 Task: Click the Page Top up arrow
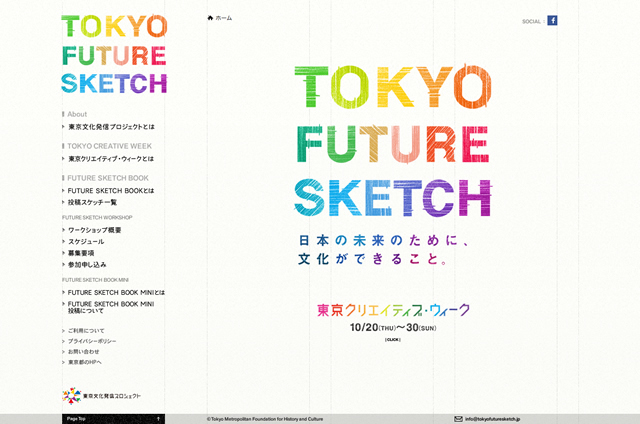coord(158,419)
